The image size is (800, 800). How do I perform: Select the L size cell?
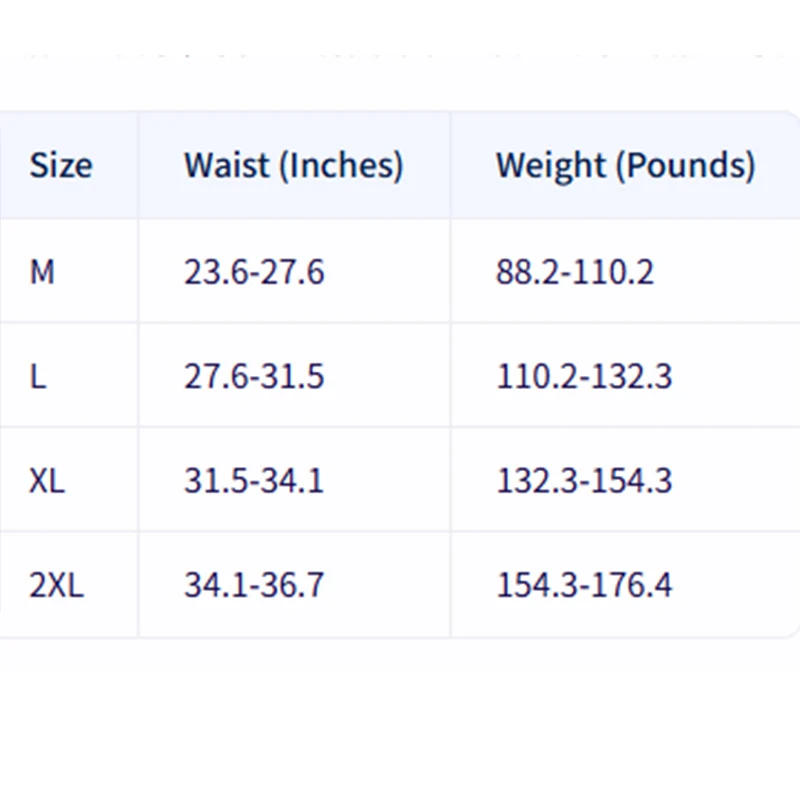click(38, 376)
